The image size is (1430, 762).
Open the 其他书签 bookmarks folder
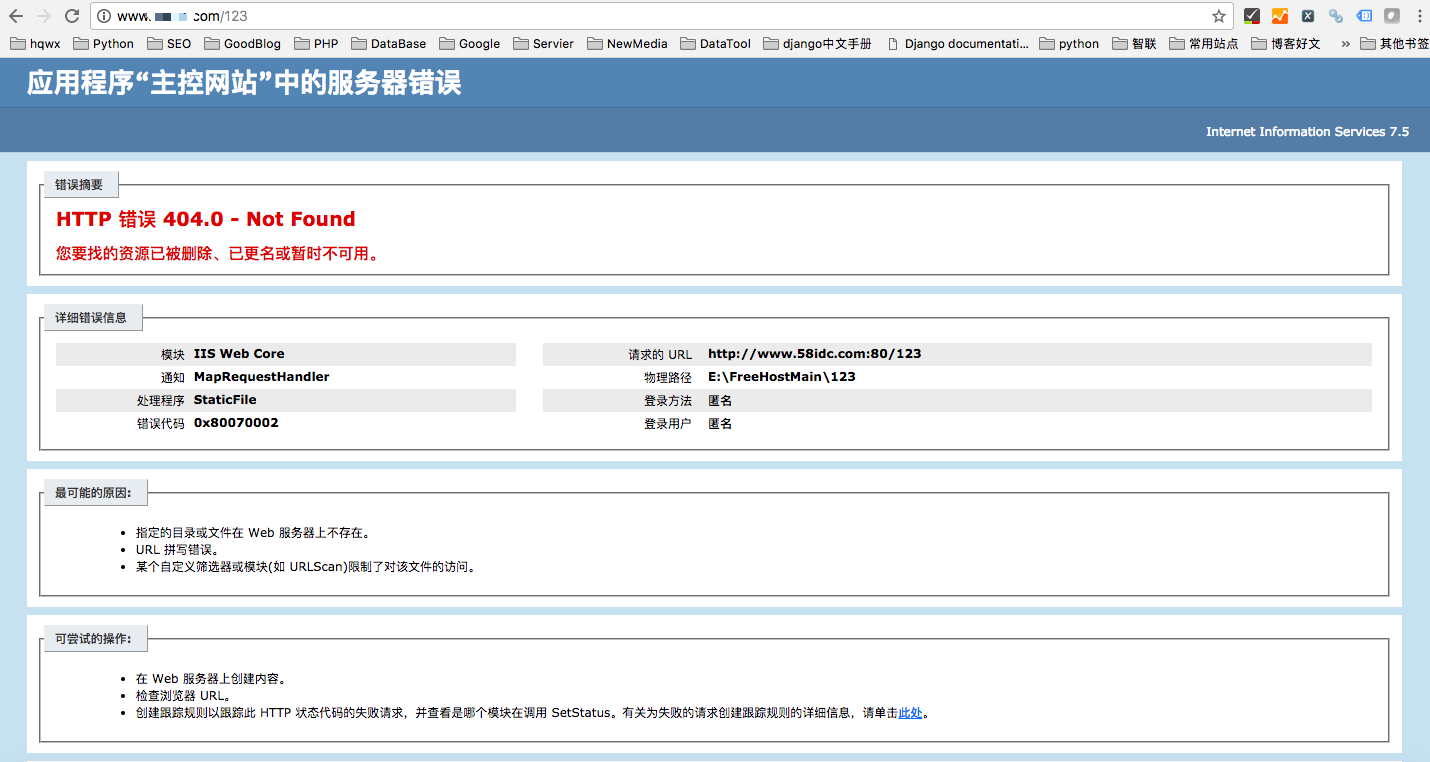click(1398, 43)
